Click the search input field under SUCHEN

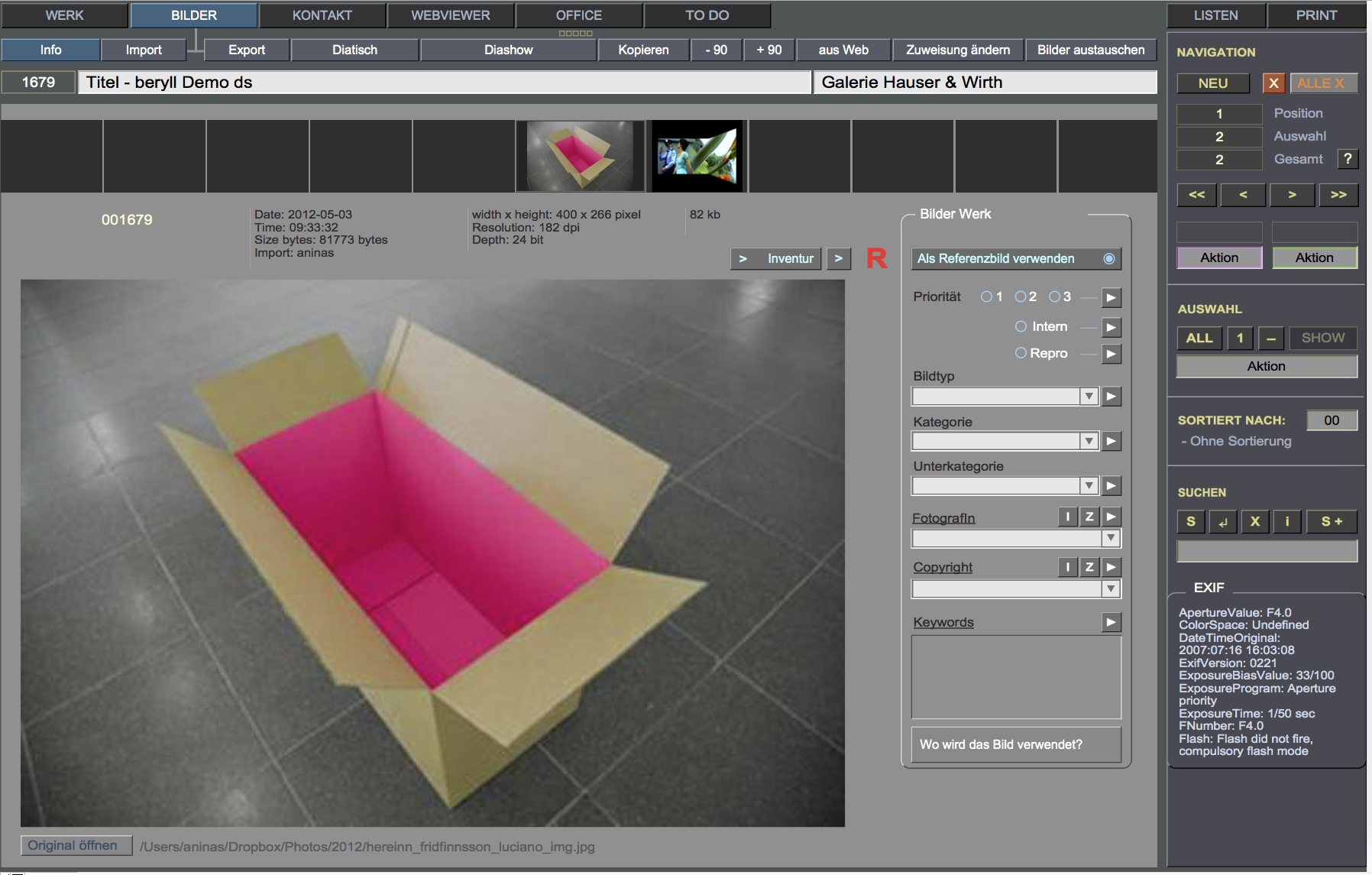[1267, 551]
